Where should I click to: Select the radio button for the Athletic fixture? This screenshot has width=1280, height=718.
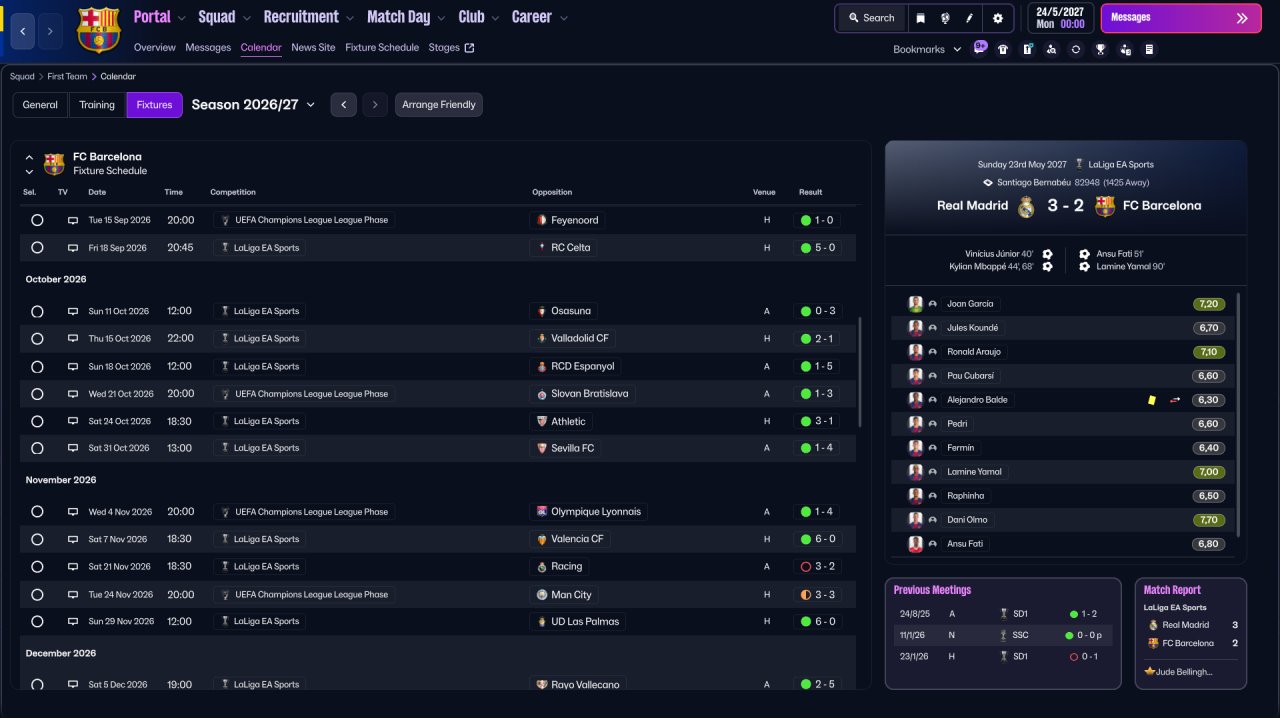click(x=37, y=421)
